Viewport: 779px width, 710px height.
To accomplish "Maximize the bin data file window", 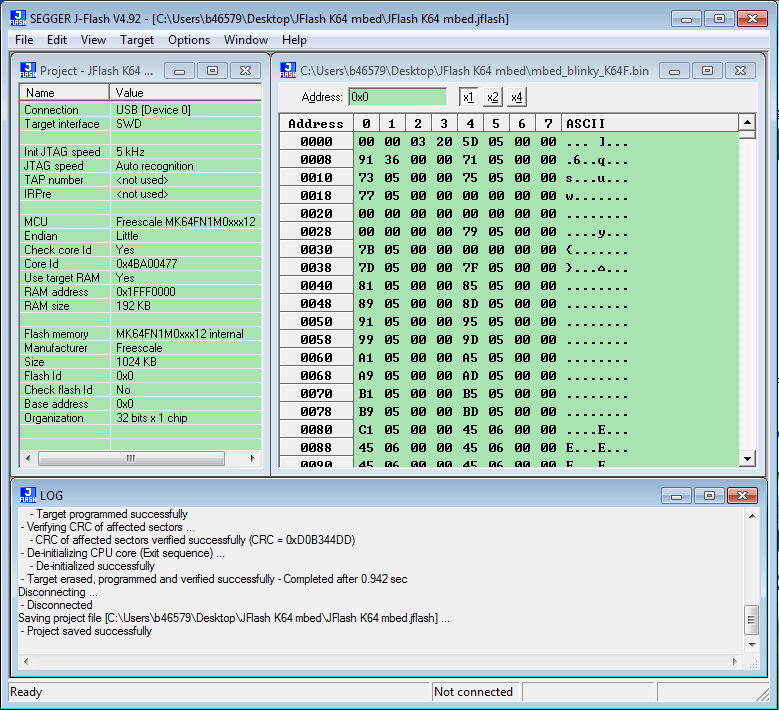I will (x=707, y=71).
